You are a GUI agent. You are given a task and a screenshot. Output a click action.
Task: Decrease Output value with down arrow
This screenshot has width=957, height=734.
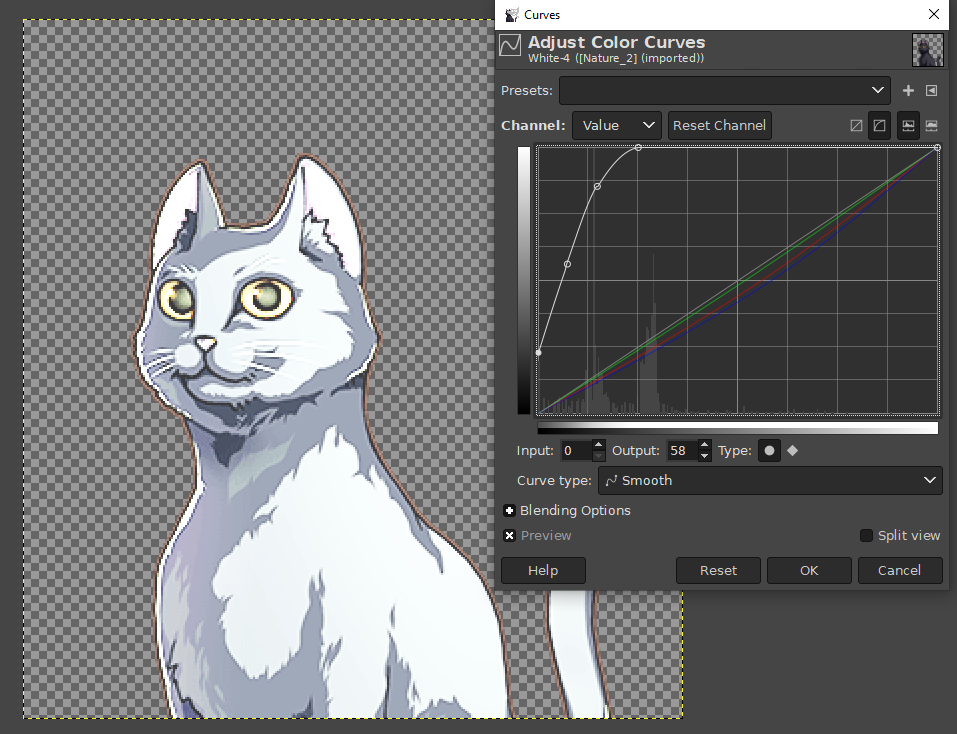(704, 456)
